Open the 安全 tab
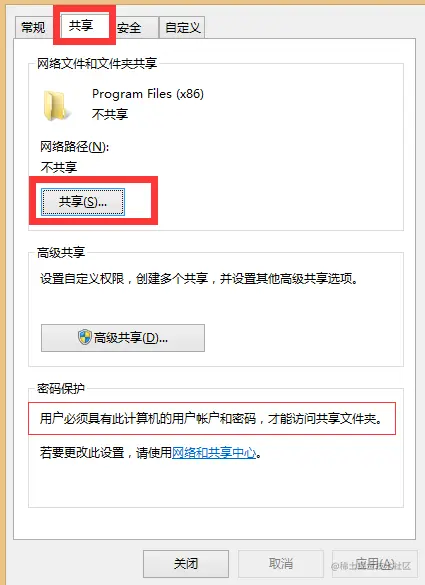The height and width of the screenshot is (585, 425). 129,27
